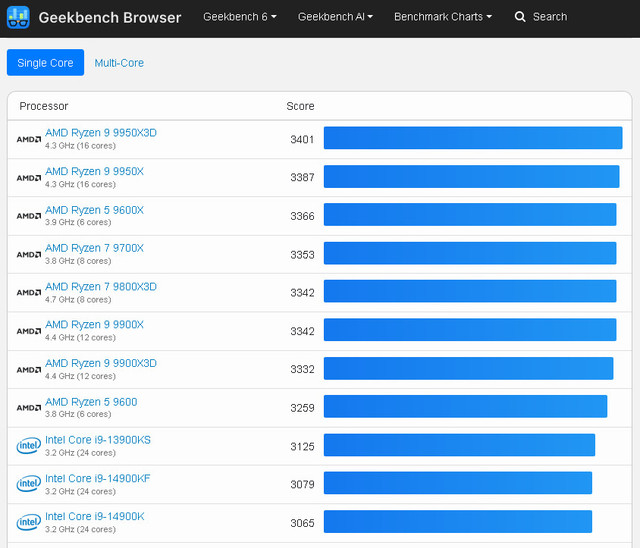Click the score bar for Ryzen 7 9700X
The image size is (640, 548).
[470, 253]
